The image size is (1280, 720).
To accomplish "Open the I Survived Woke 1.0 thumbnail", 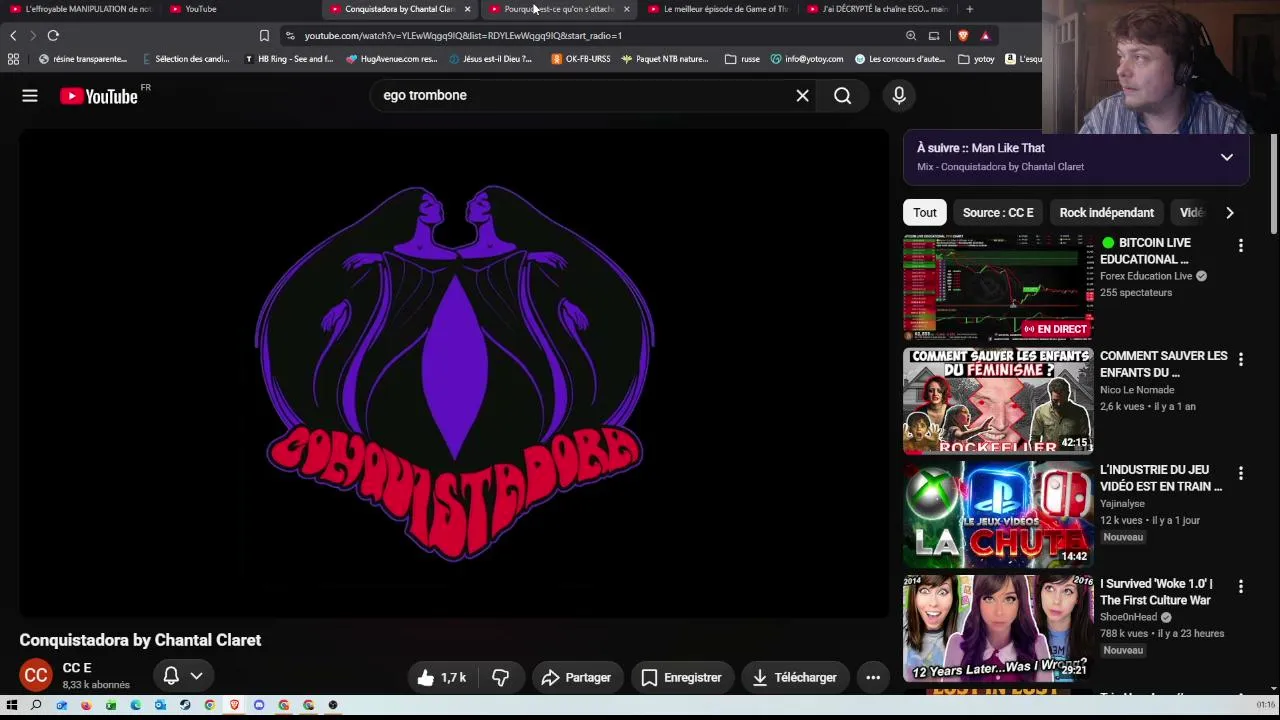I will click(x=998, y=629).
